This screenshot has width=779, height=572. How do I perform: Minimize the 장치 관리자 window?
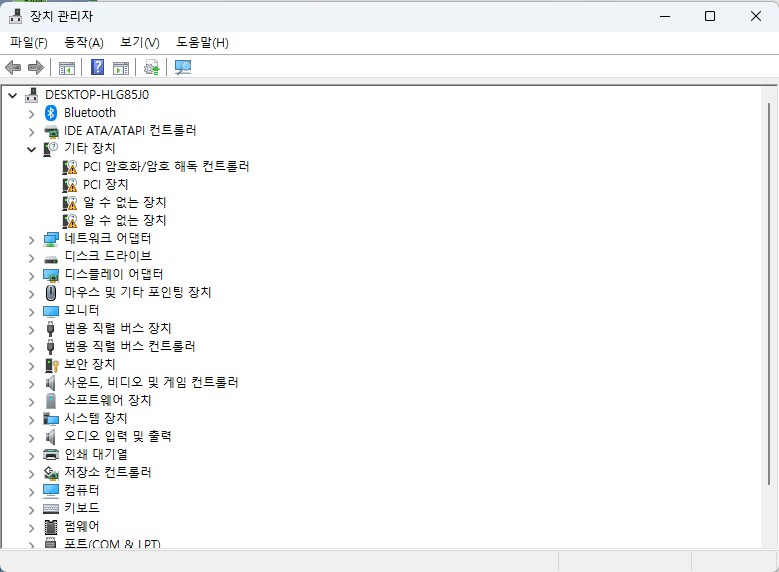click(665, 16)
